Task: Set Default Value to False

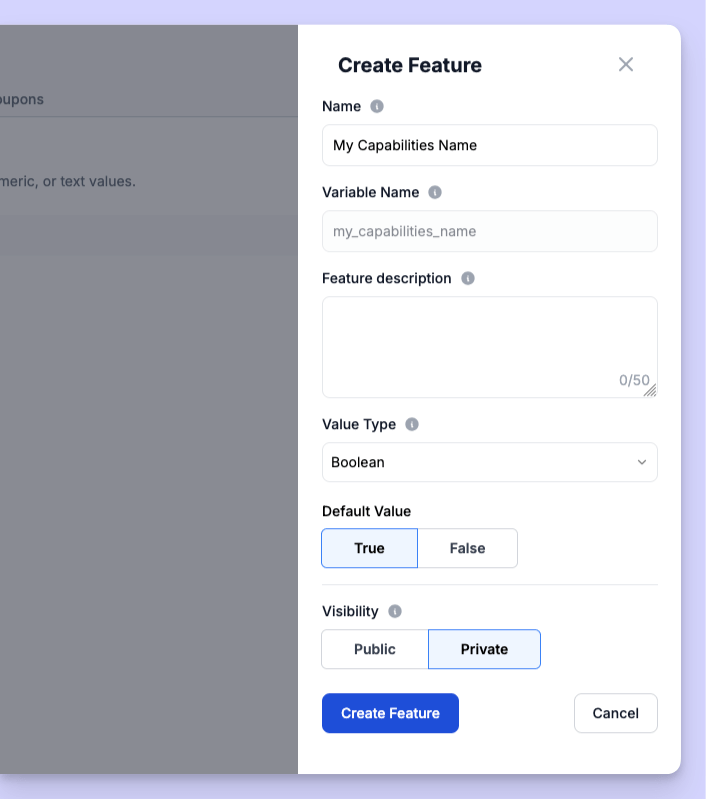Action: point(467,548)
